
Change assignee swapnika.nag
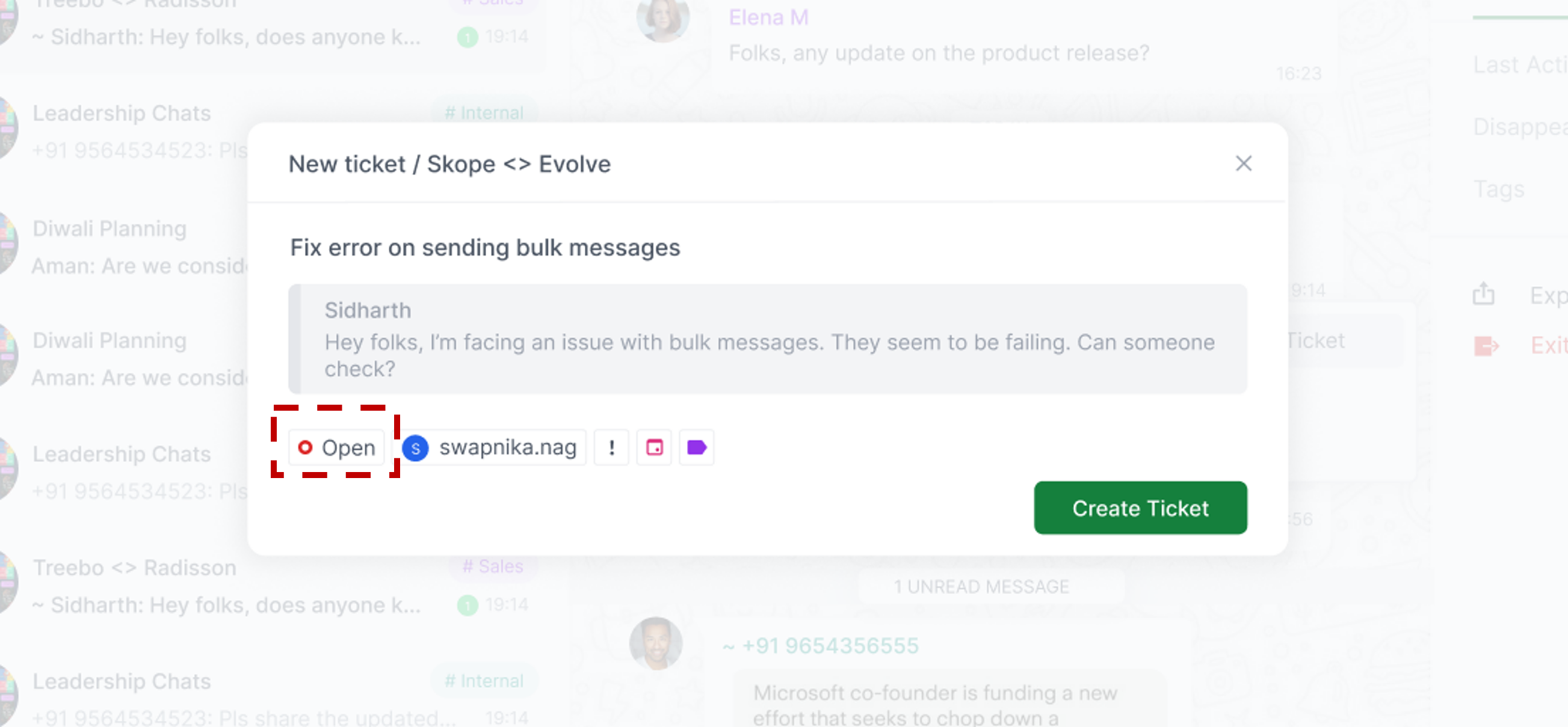[494, 448]
